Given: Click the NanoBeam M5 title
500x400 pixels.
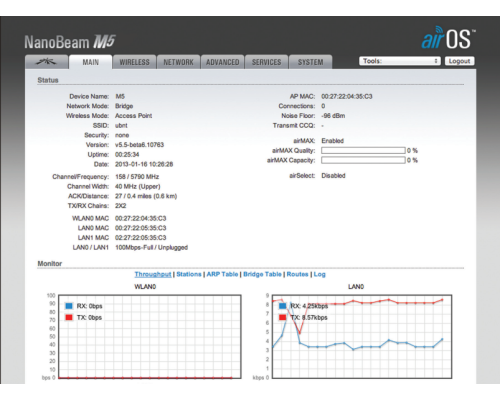Looking at the screenshot, I should pyautogui.click(x=70, y=42).
